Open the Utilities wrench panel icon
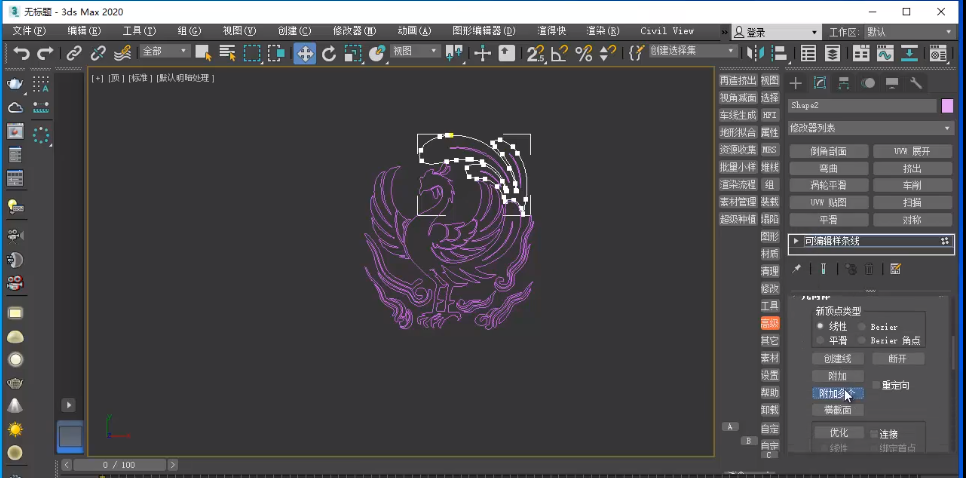 pyautogui.click(x=915, y=83)
